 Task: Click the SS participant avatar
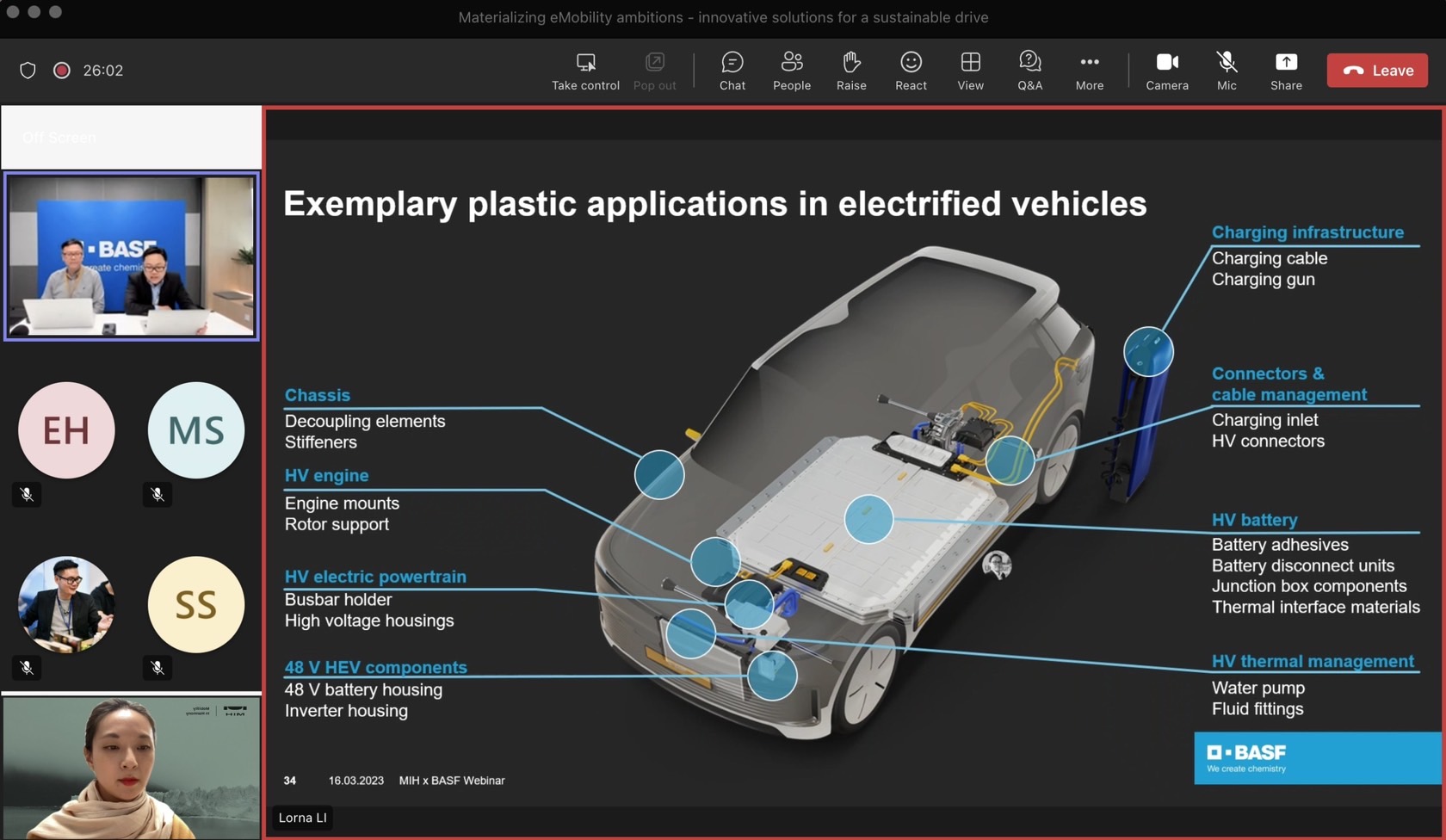(x=196, y=605)
